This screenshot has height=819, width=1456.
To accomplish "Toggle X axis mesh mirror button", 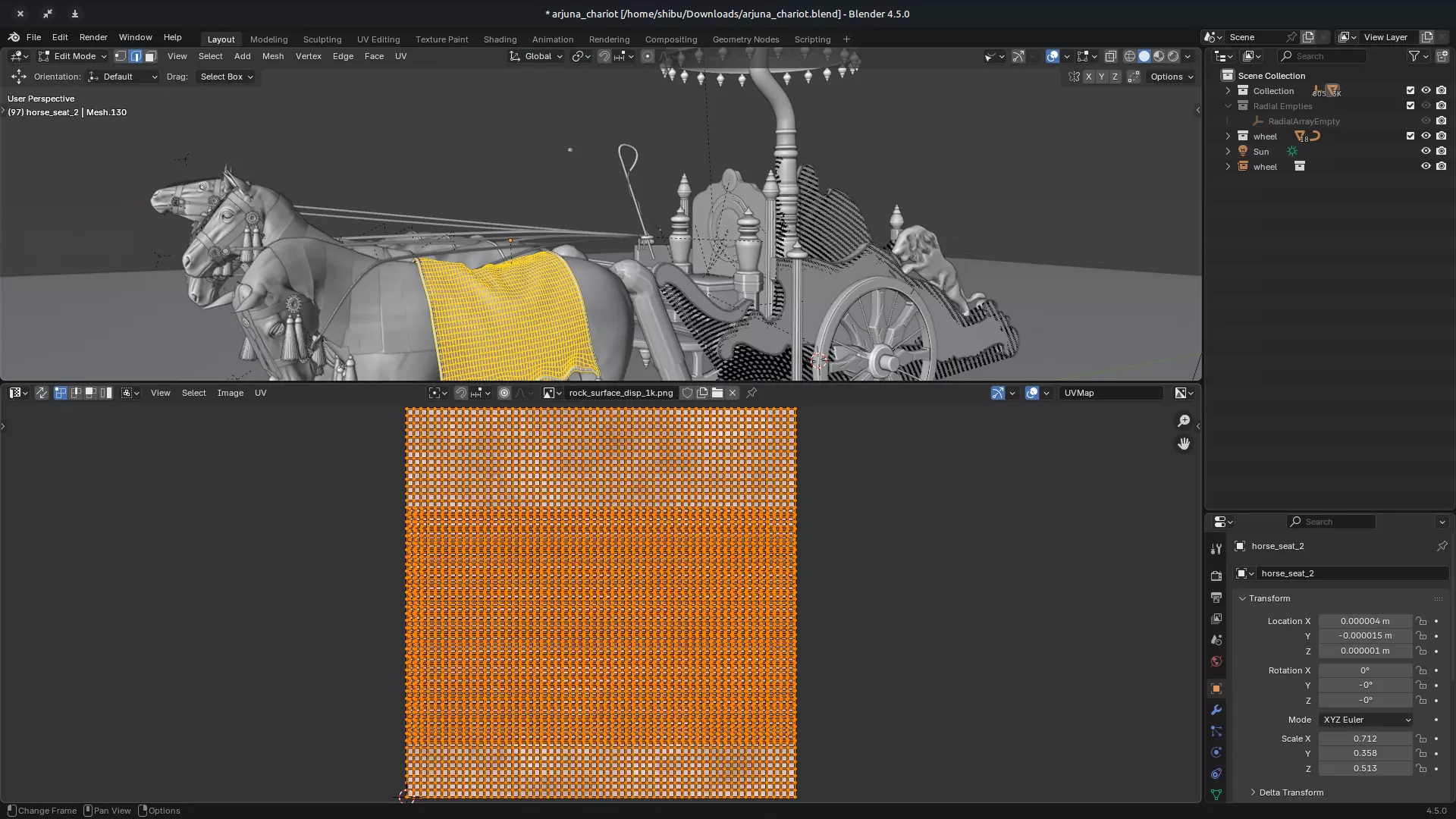I will (x=1089, y=77).
